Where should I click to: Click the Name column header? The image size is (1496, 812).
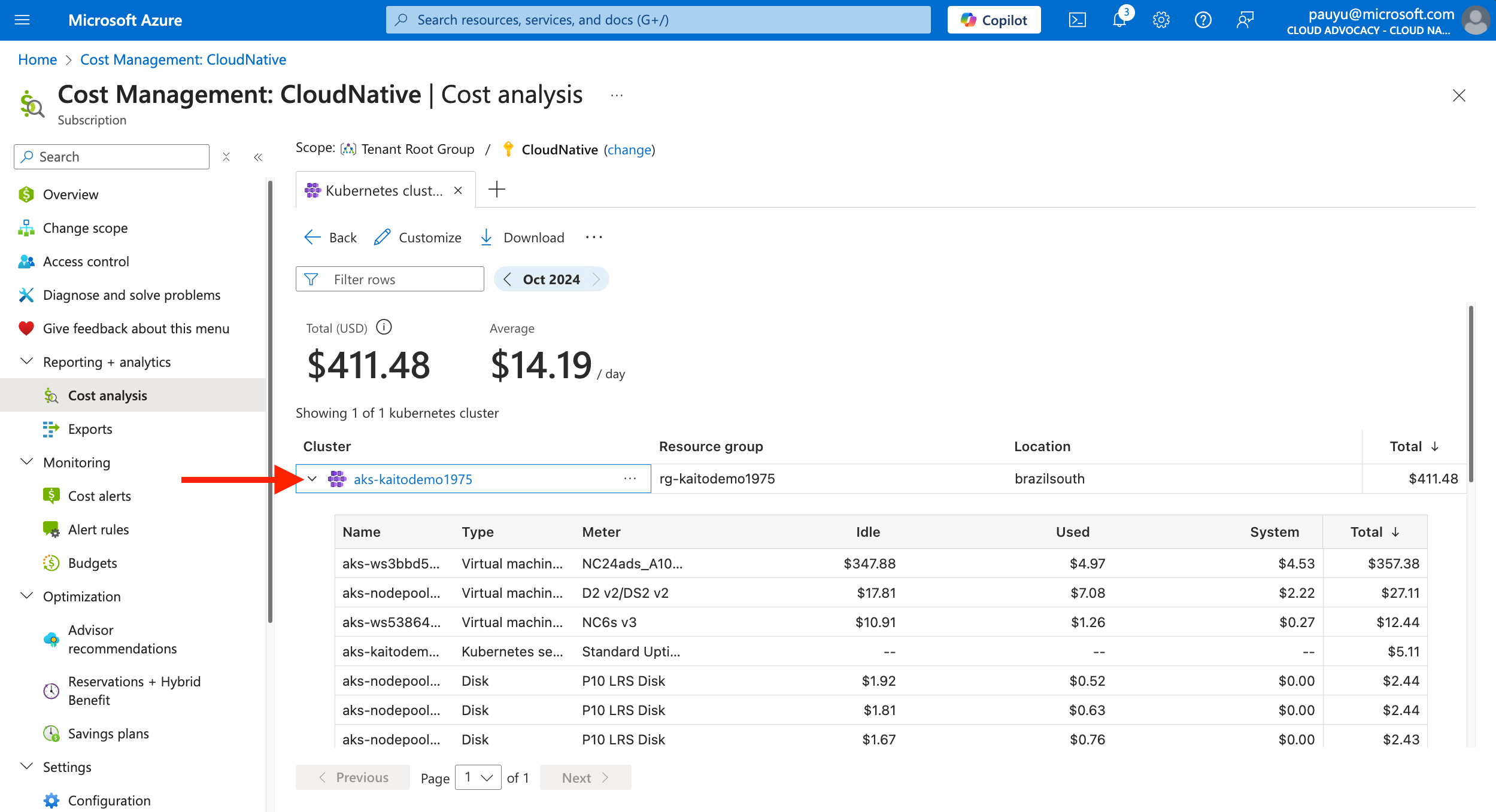pyautogui.click(x=362, y=532)
